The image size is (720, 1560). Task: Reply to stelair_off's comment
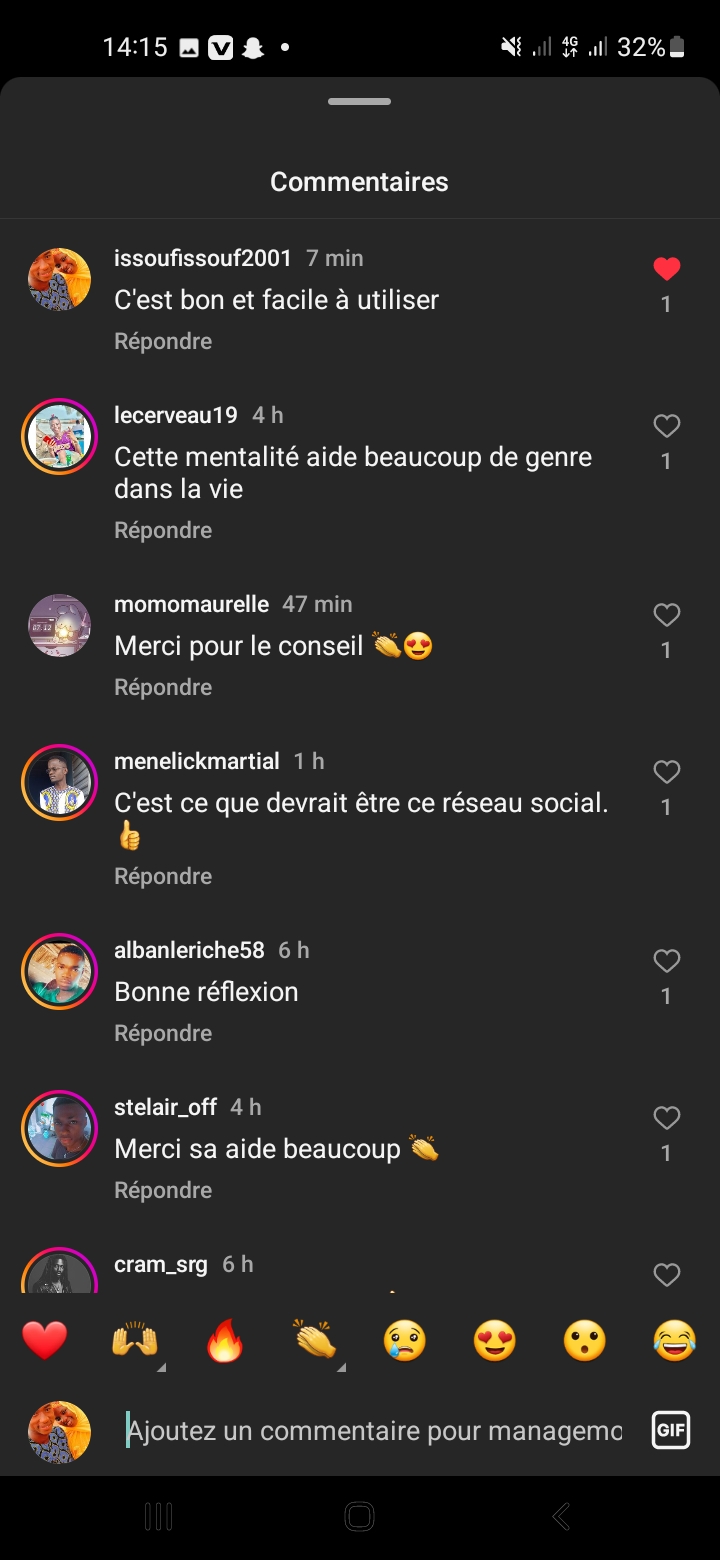pyautogui.click(x=163, y=1190)
